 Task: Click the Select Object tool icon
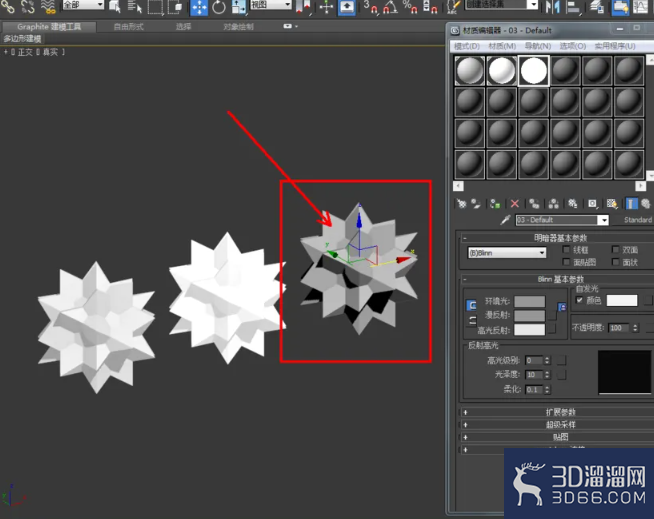[115, 7]
